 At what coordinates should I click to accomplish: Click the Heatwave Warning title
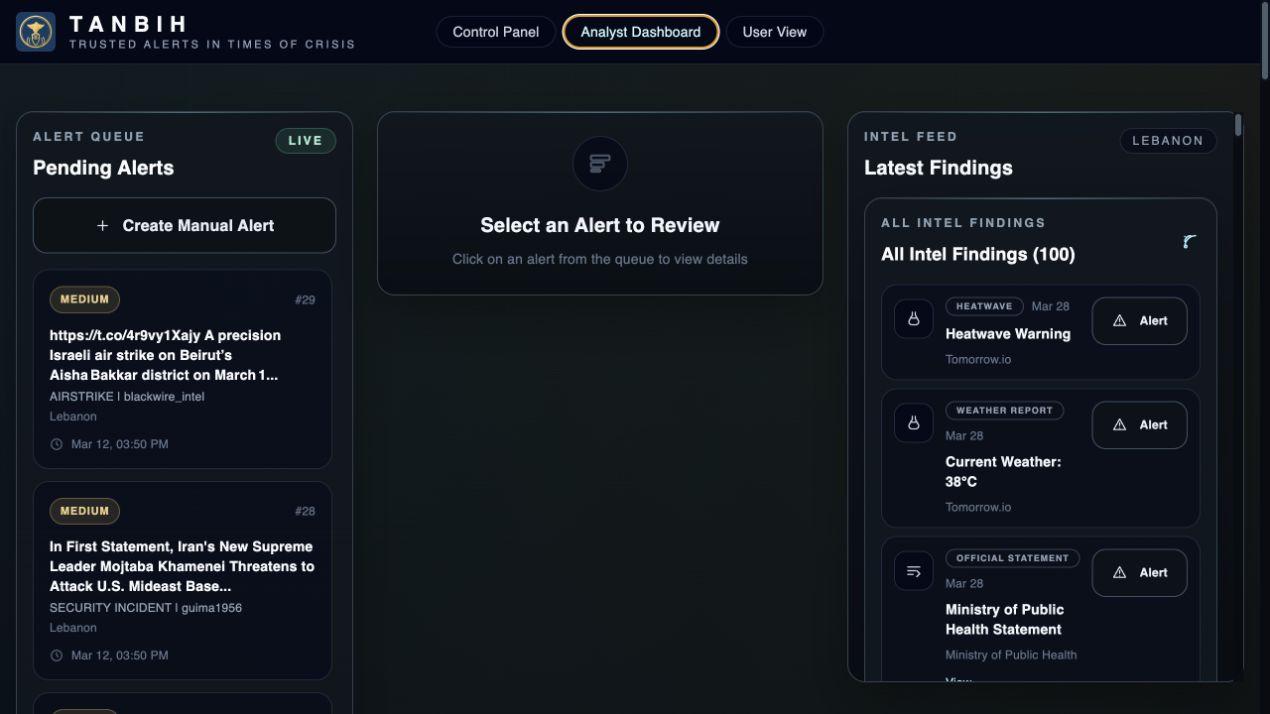click(1008, 334)
